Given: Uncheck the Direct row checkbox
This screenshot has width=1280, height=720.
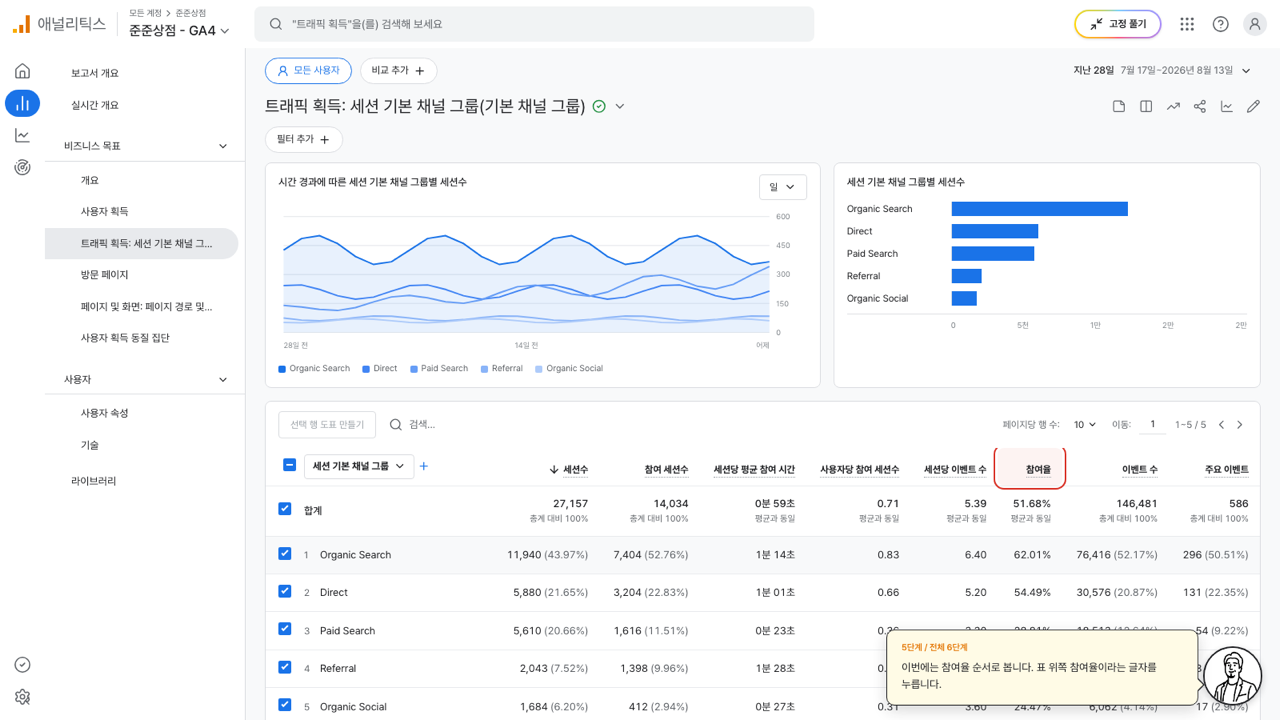Looking at the screenshot, I should pos(285,592).
